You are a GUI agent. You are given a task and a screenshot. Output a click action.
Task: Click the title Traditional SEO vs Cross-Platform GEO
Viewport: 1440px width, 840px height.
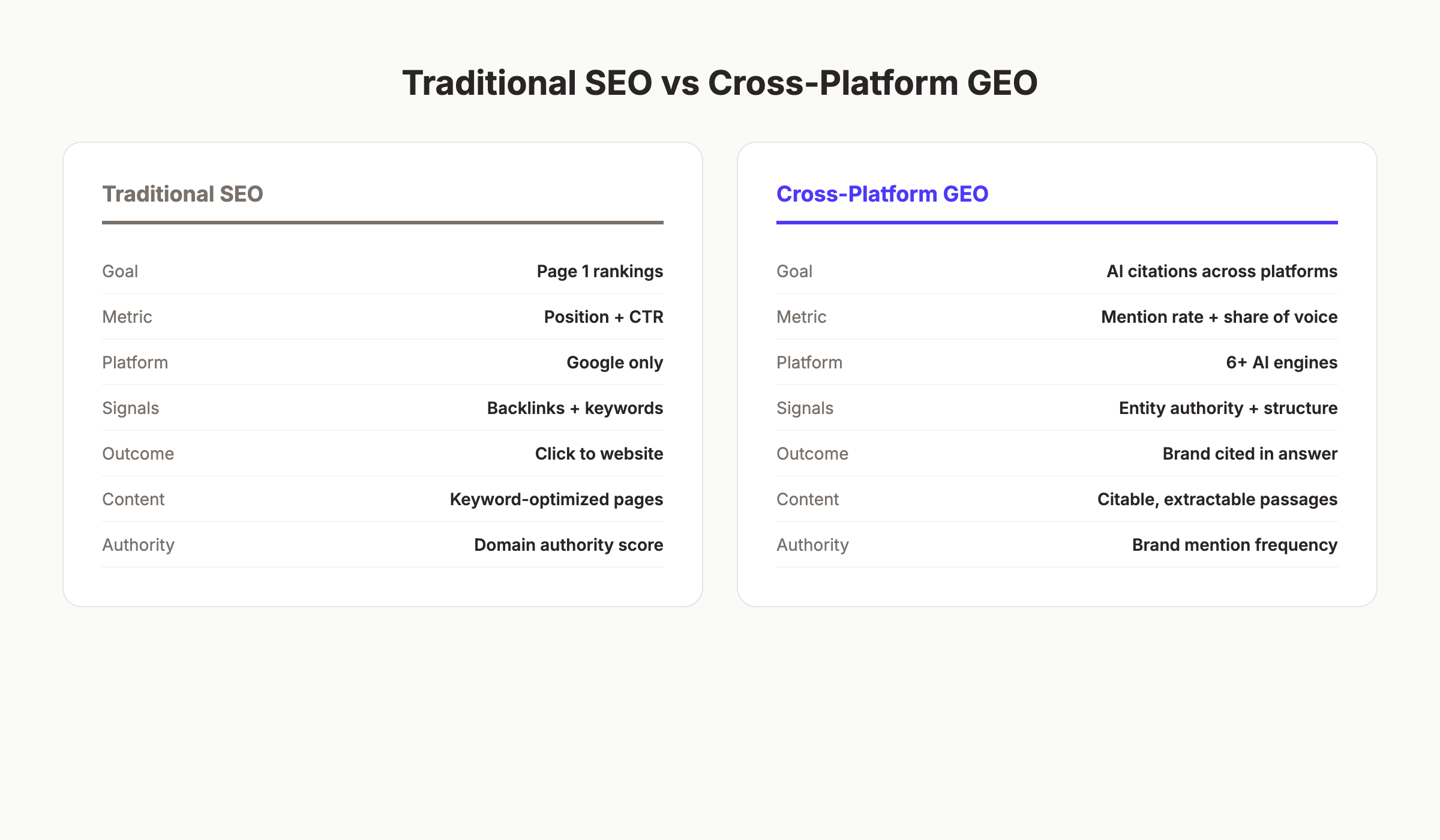pos(719,83)
